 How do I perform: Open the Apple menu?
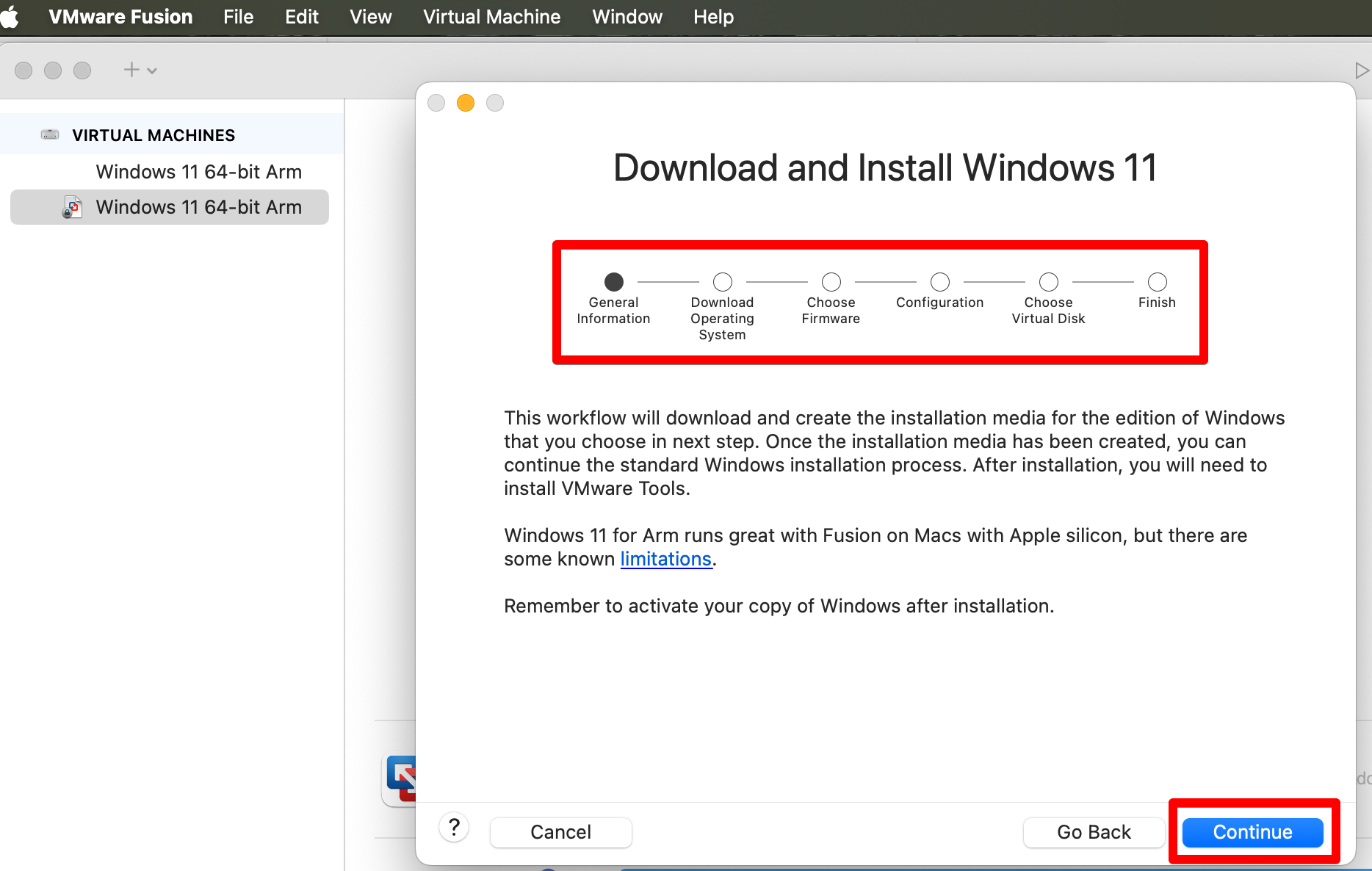[x=10, y=17]
